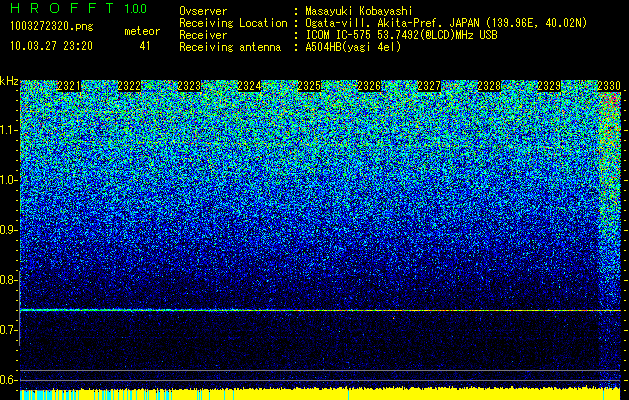629x400 pixels.
Task: Click the meteor label
Action: pyautogui.click(x=142, y=31)
